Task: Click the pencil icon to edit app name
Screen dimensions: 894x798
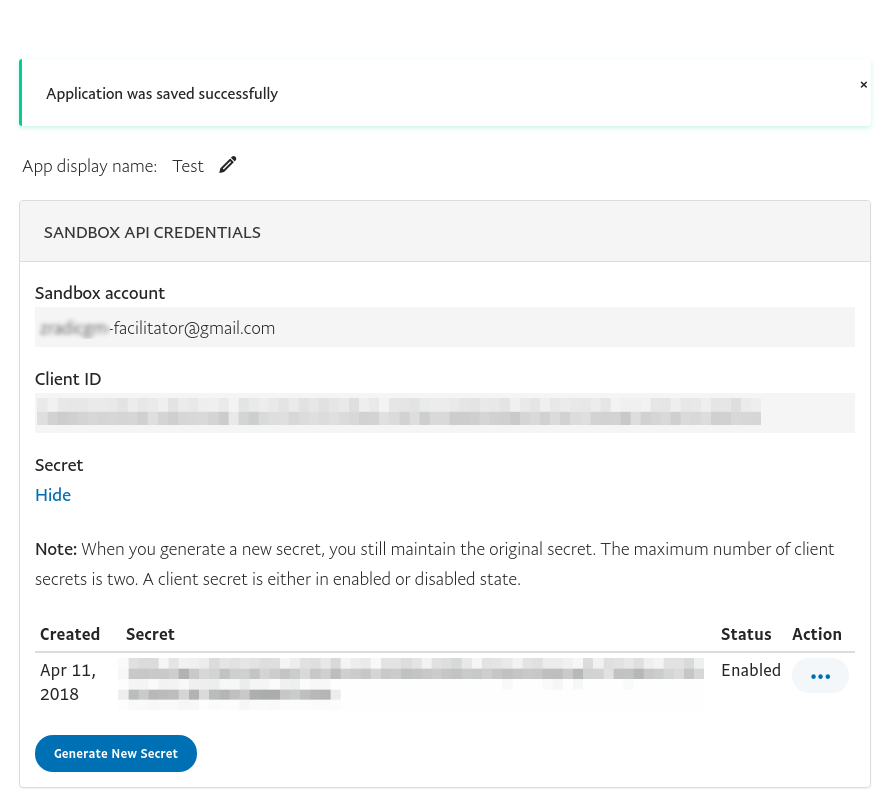Action: (x=228, y=165)
